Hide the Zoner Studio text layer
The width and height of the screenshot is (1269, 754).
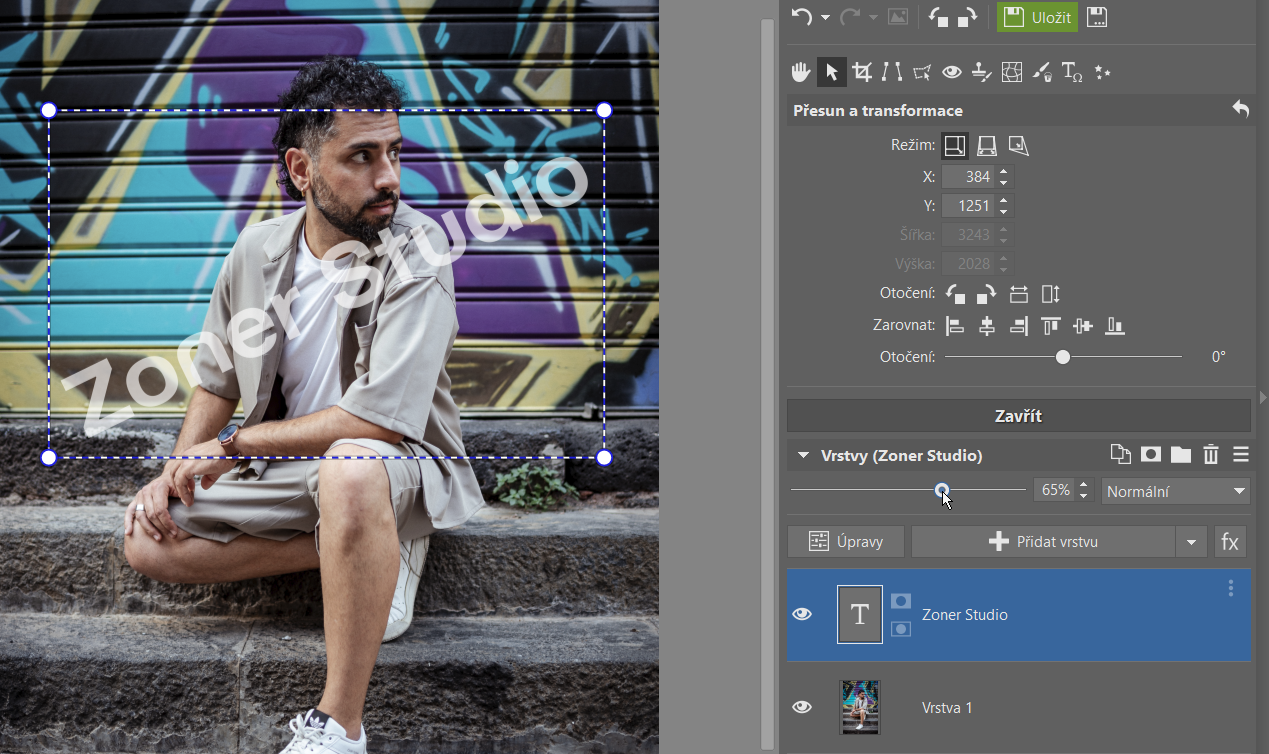(802, 614)
